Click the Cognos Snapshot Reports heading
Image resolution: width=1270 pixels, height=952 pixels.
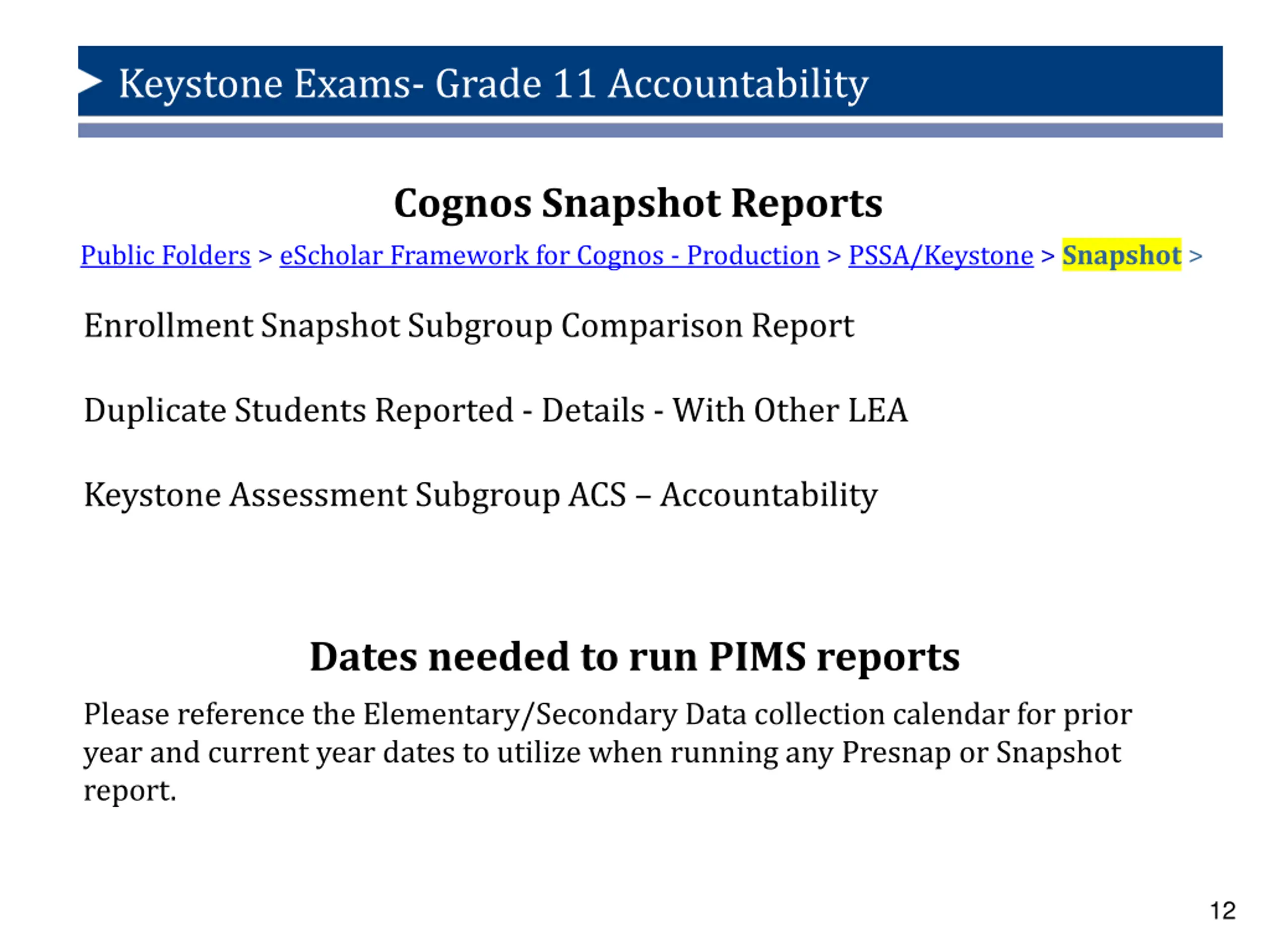tap(638, 204)
